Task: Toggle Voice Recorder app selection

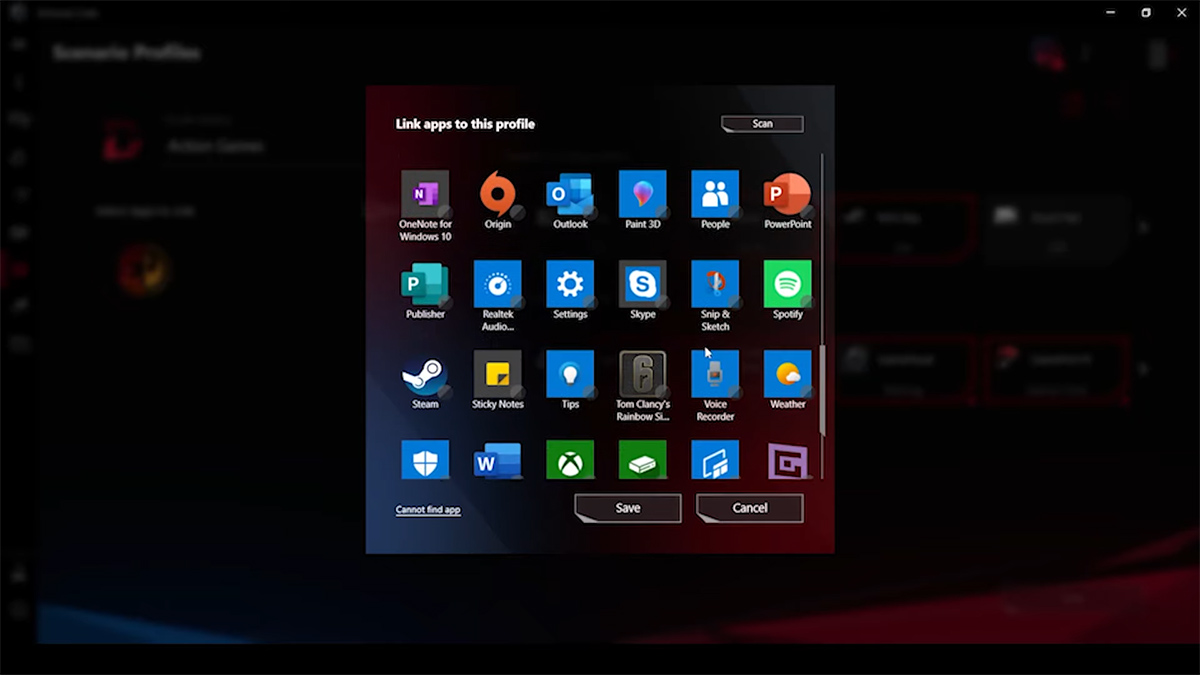Action: tap(714, 376)
